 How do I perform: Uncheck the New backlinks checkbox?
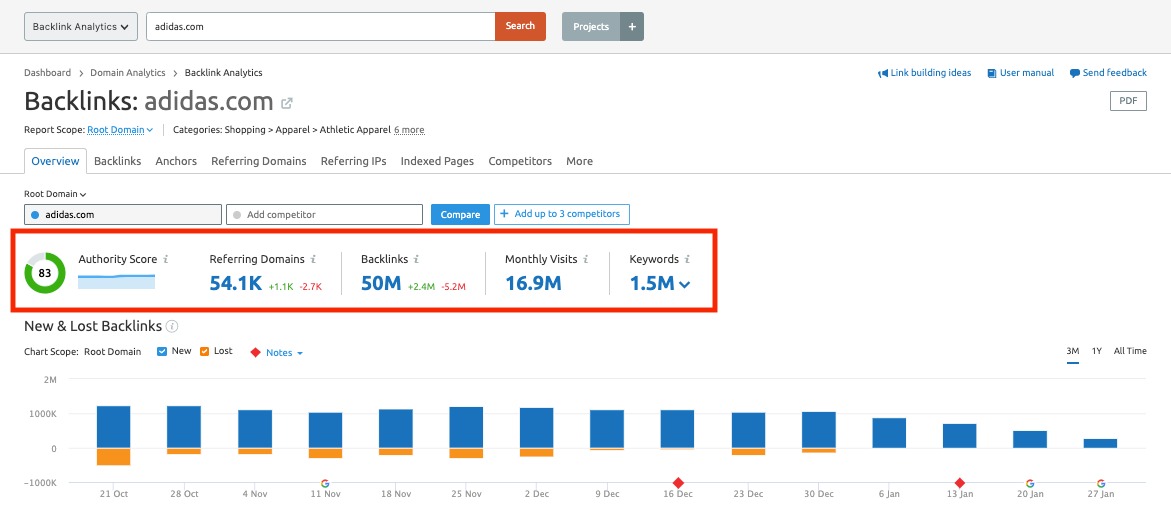click(x=161, y=351)
